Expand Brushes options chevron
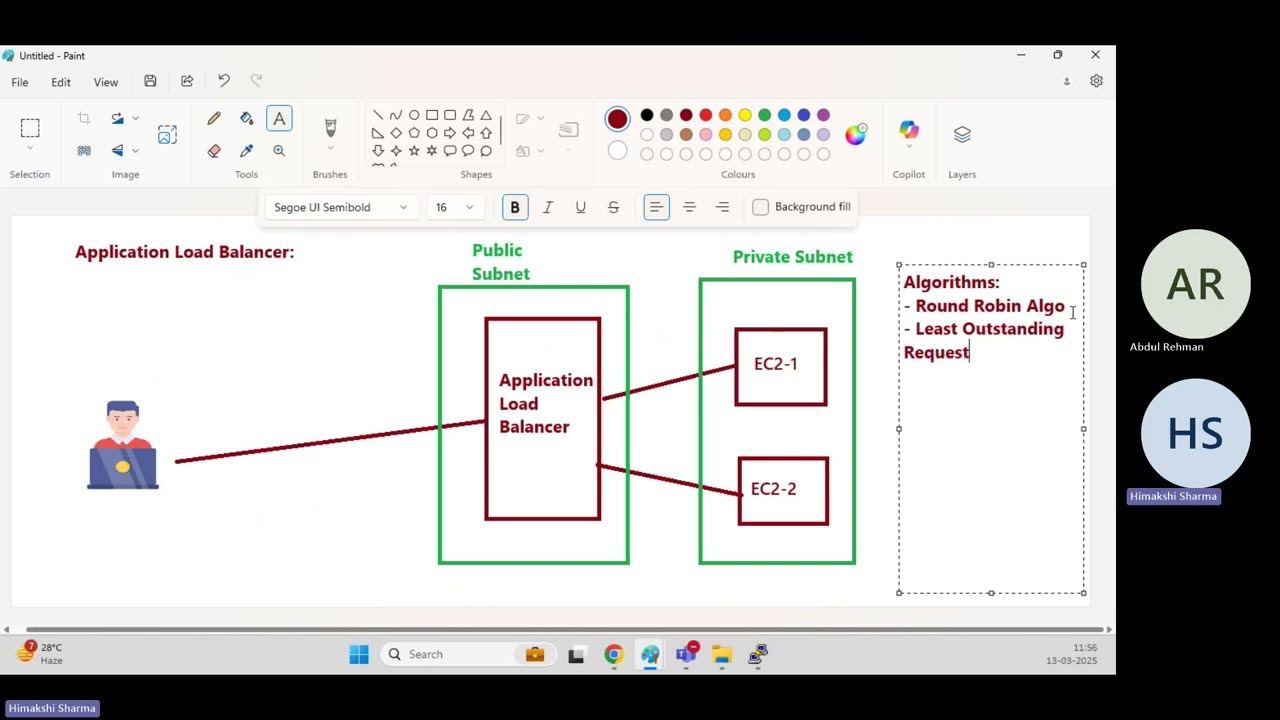The image size is (1280, 720). coord(330,149)
